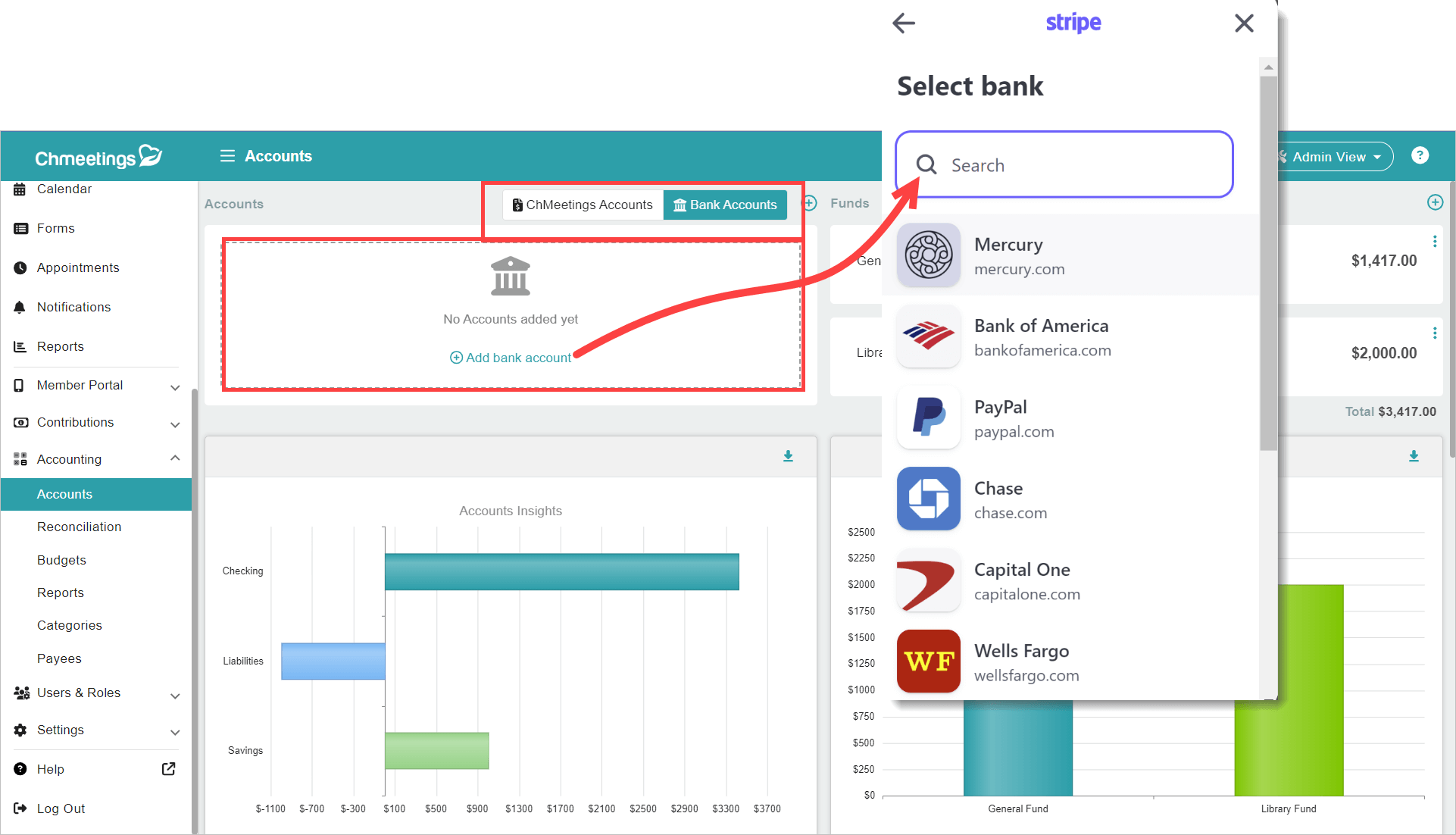Screen dimensions: 1456x835
Task: Close the Stripe Select bank dialog
Action: [x=1244, y=23]
